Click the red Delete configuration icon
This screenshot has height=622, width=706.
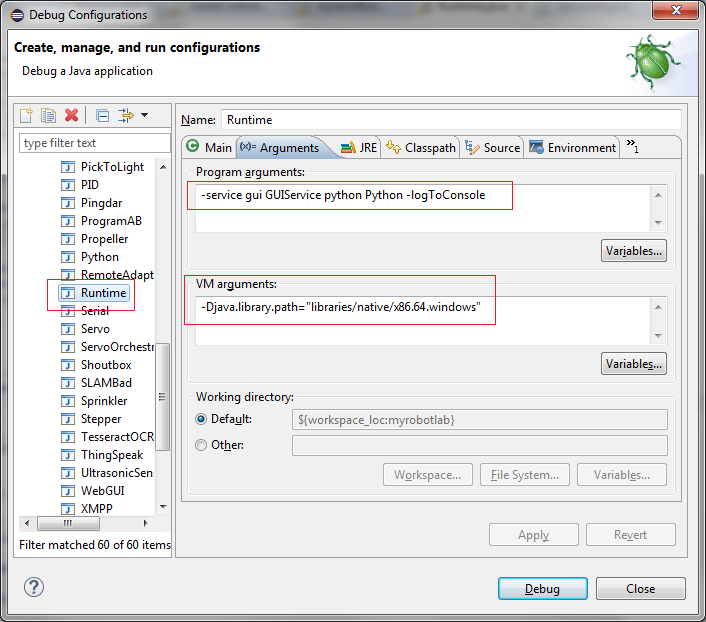(x=71, y=116)
